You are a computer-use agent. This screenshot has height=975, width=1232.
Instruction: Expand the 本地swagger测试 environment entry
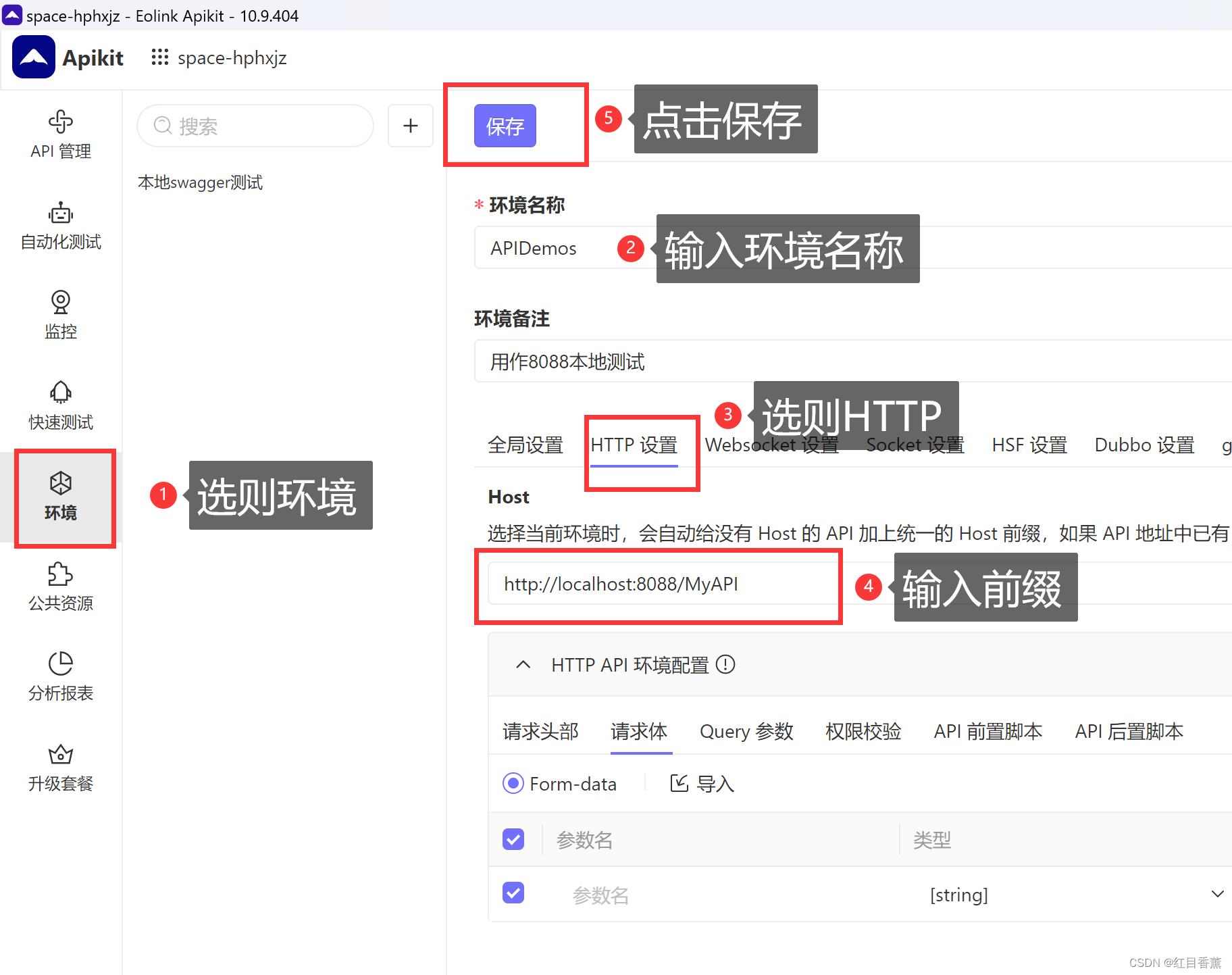(x=200, y=182)
